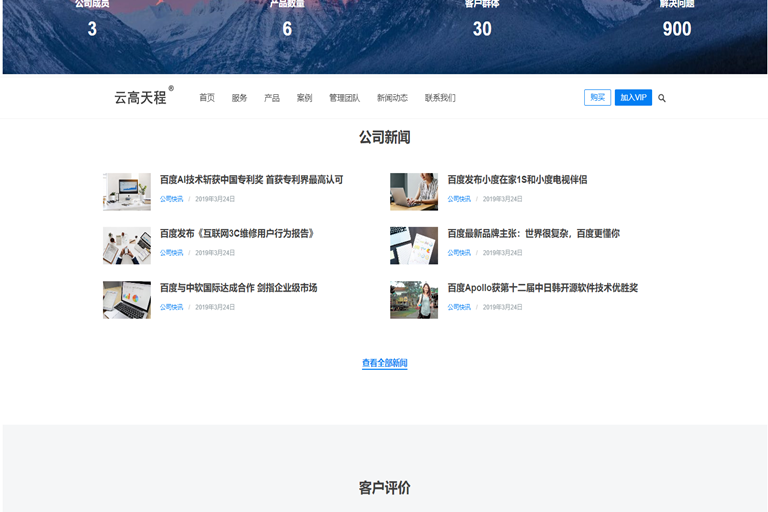Click 公司快讯 tag under 百度AI技术 article
The width and height of the screenshot is (768, 512).
coord(171,199)
